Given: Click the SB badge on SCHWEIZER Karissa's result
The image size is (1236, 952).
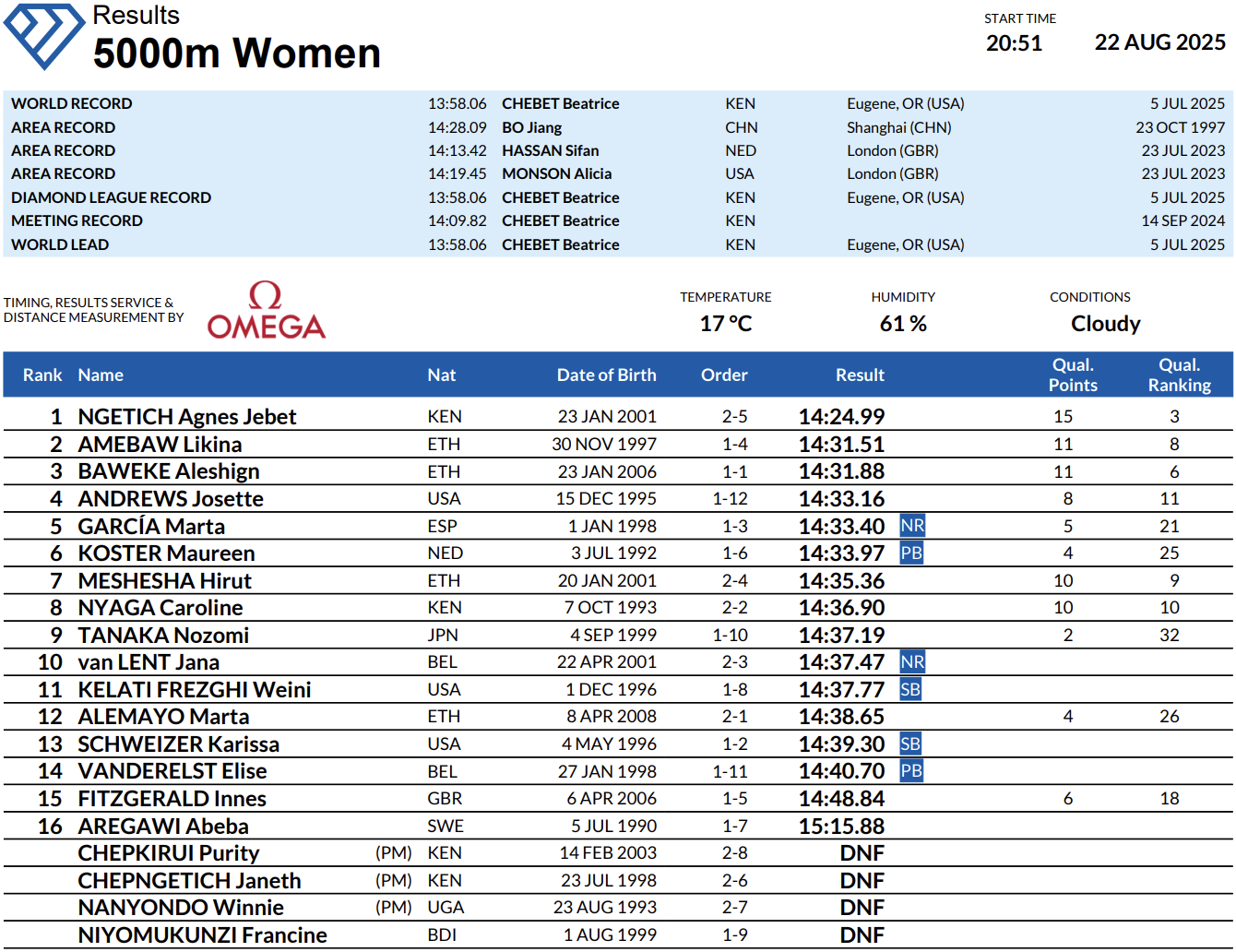Looking at the screenshot, I should [910, 744].
